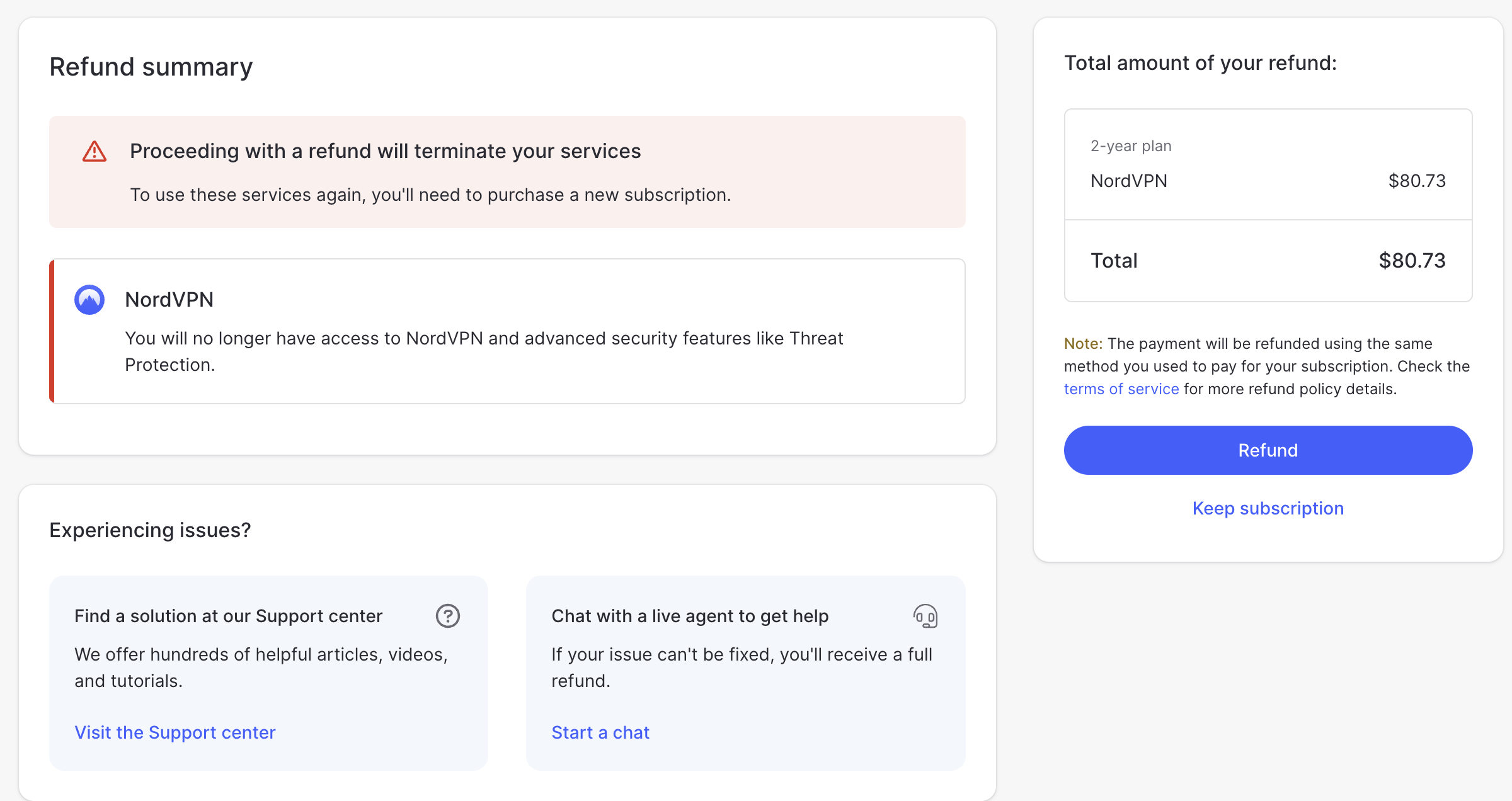Visit the Support center link
The image size is (1512, 801).
coord(175,732)
